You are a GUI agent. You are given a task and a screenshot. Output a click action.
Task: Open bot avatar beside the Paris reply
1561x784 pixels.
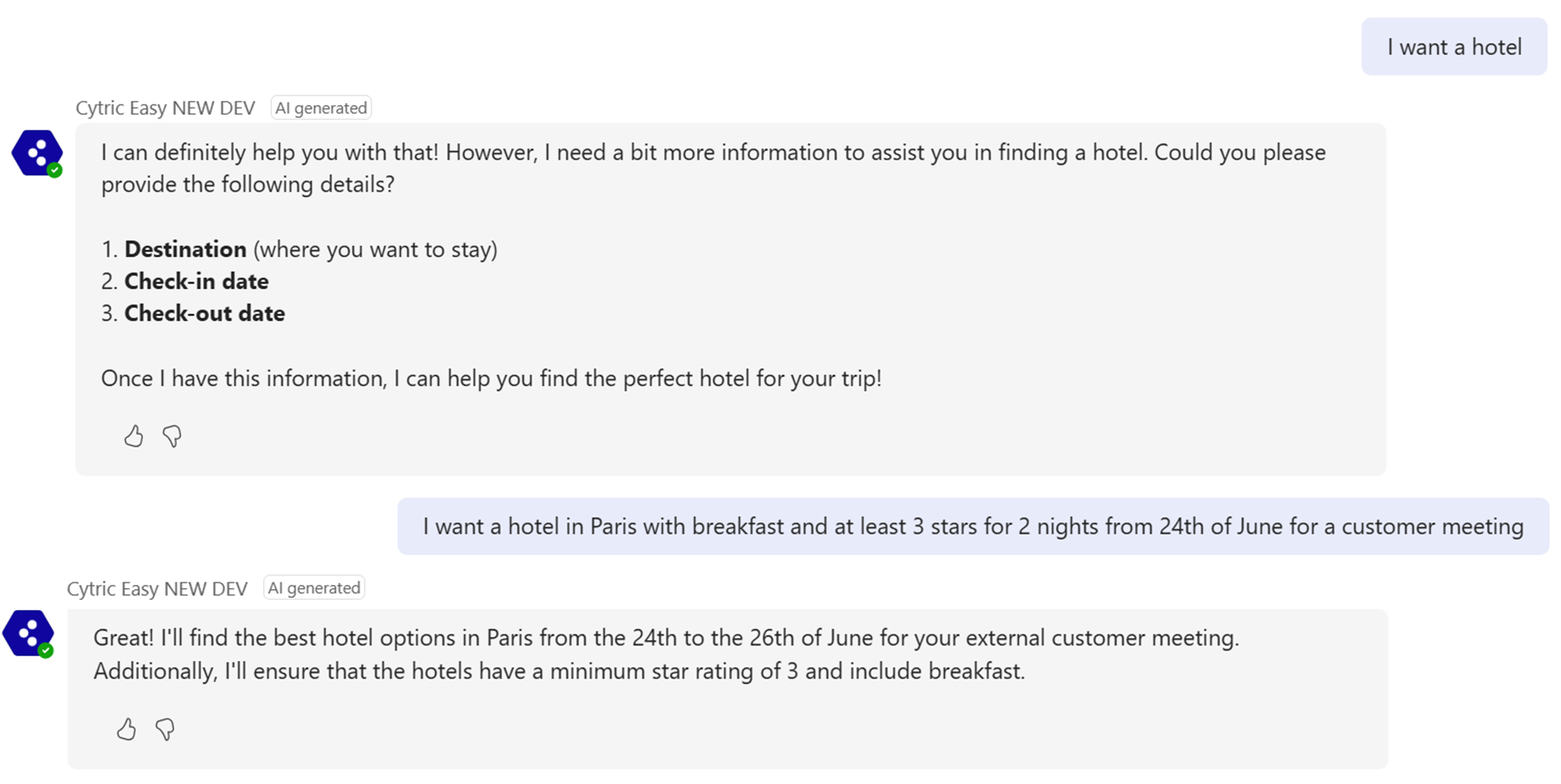(27, 633)
